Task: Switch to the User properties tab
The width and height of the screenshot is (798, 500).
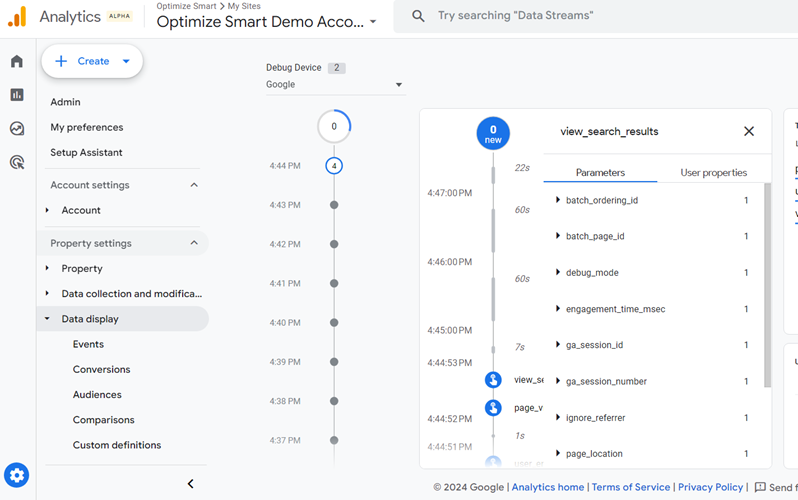Action: tap(714, 173)
